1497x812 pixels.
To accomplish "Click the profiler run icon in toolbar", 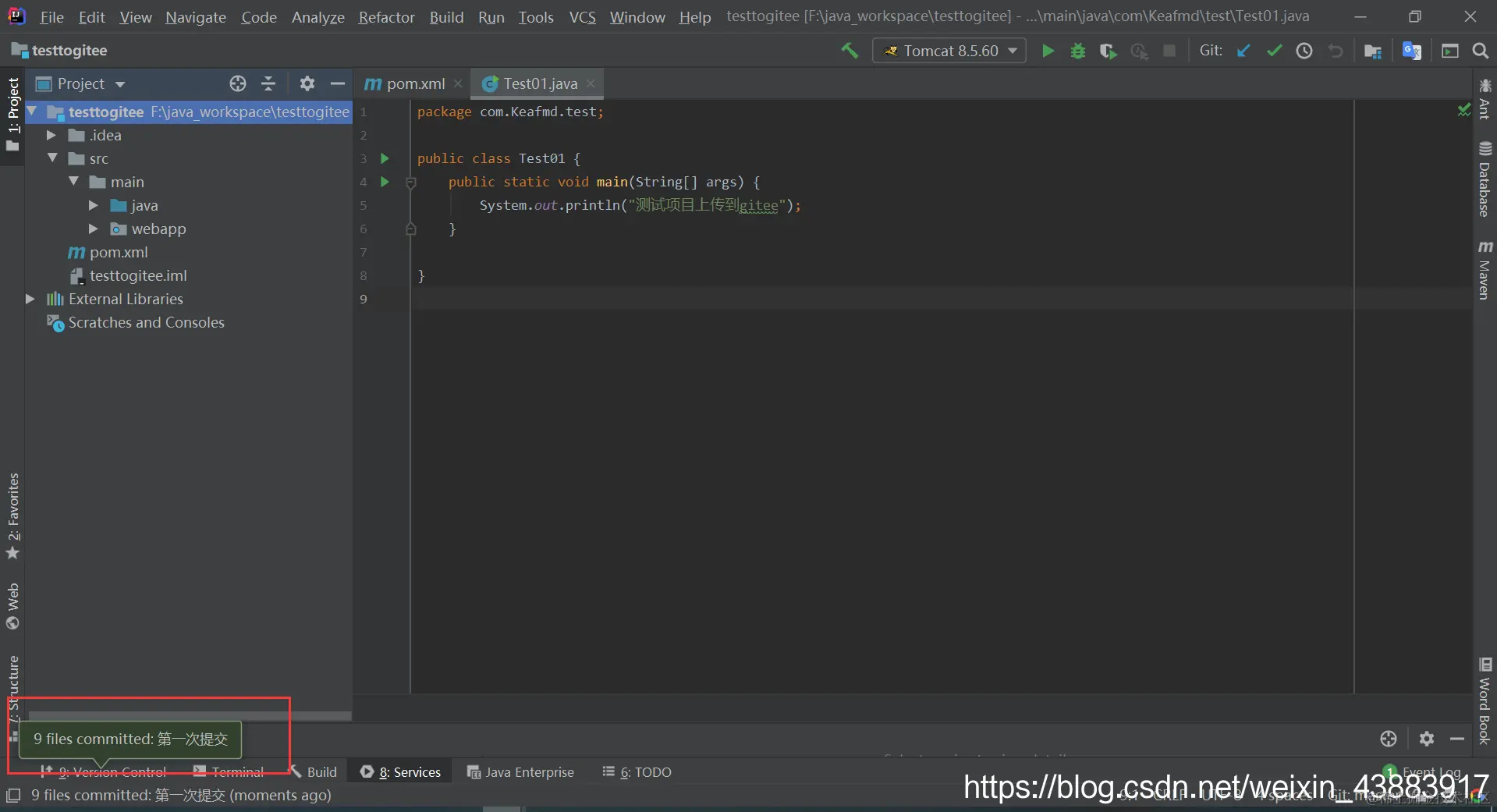I will click(x=1139, y=51).
